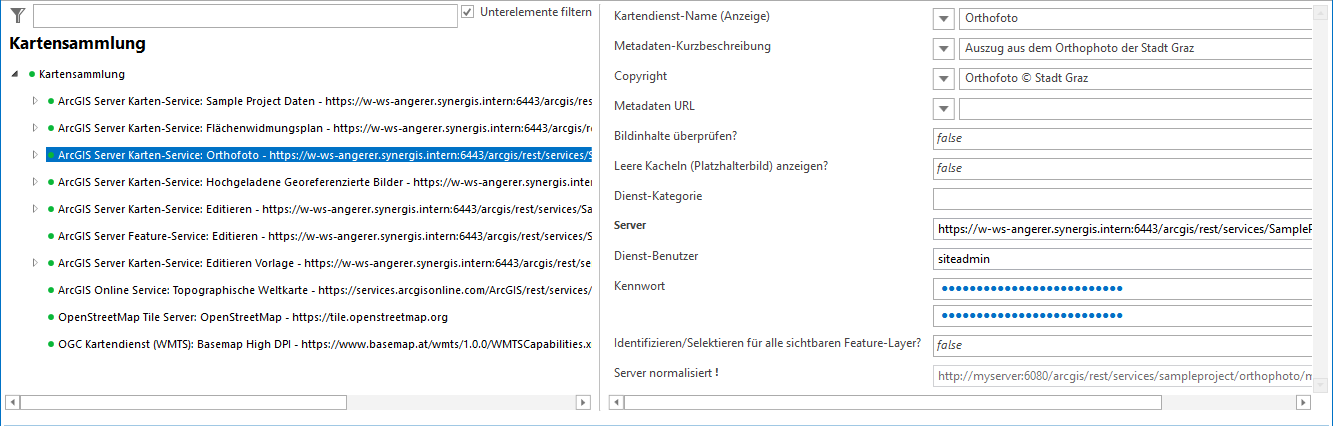Click left arrow of properties horizontal scrollbar
1333x426 pixels.
(617, 402)
